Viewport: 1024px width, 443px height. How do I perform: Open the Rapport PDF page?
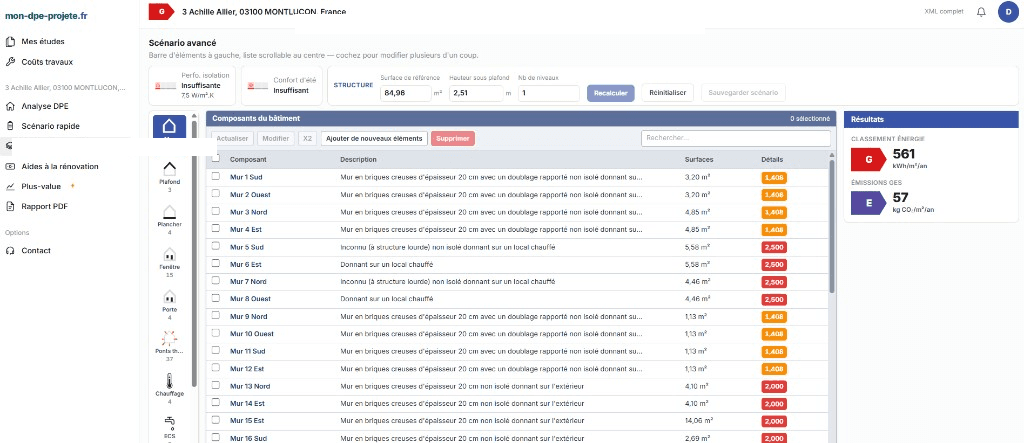tap(44, 206)
